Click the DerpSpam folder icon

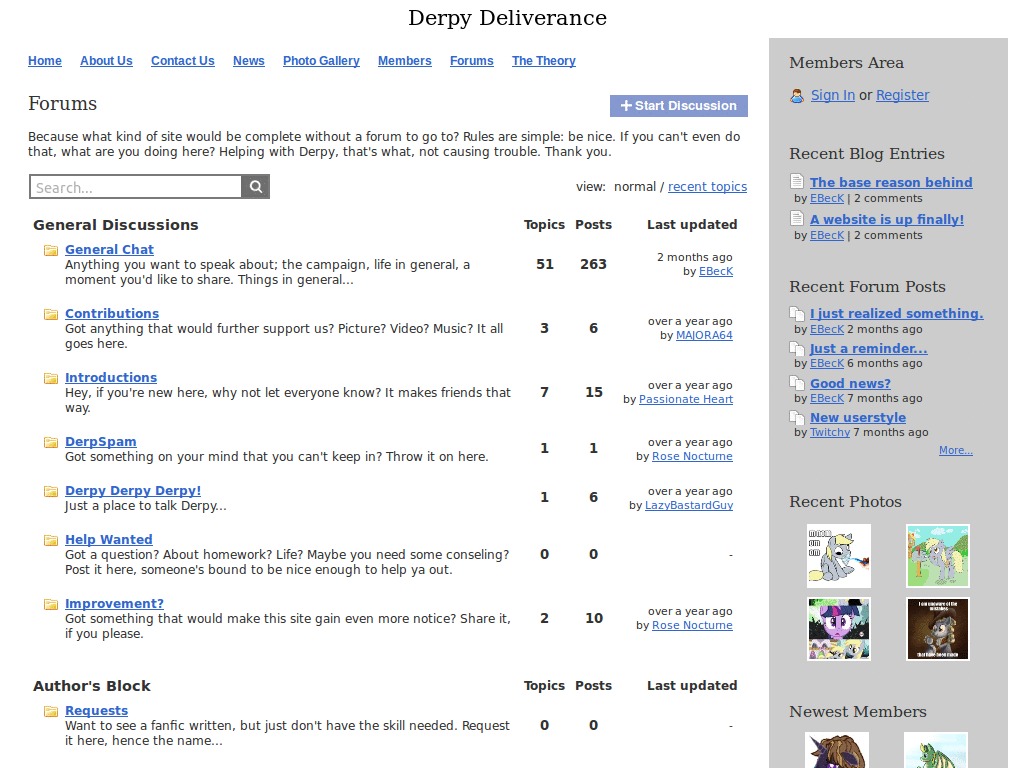pyautogui.click(x=51, y=442)
